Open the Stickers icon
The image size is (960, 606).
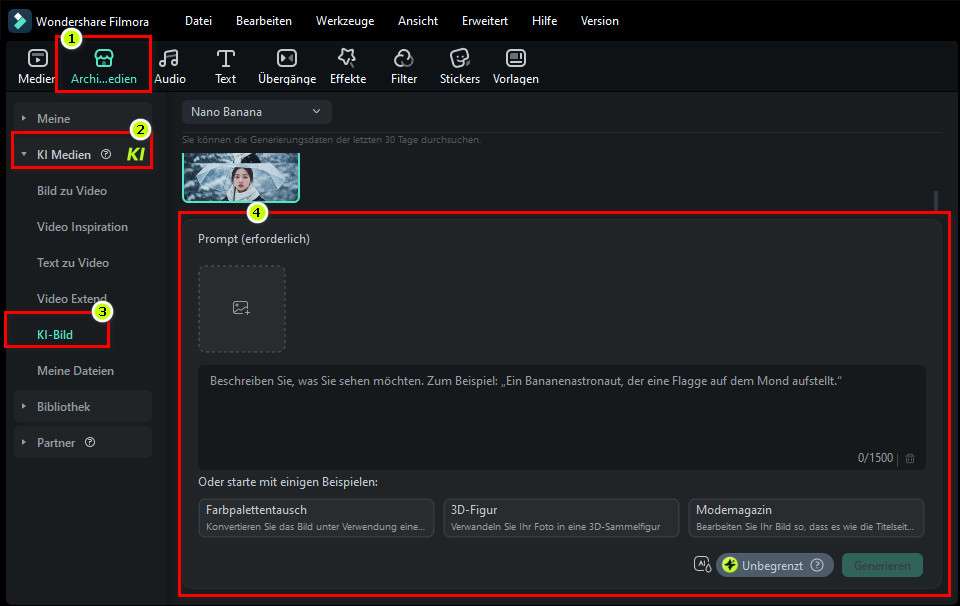tap(460, 59)
